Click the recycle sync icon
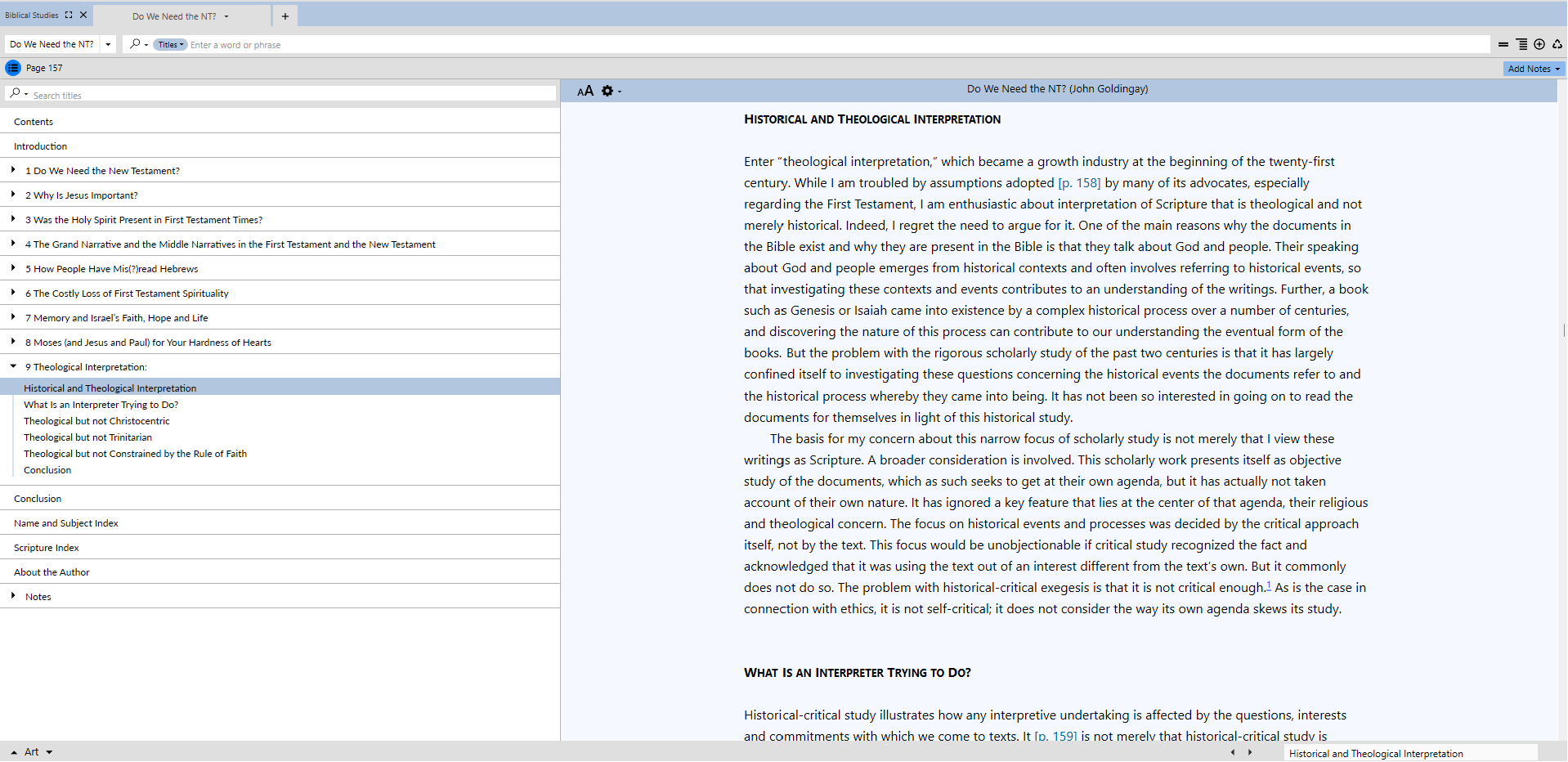Screen dimensions: 1568x762 pyautogui.click(x=1557, y=44)
